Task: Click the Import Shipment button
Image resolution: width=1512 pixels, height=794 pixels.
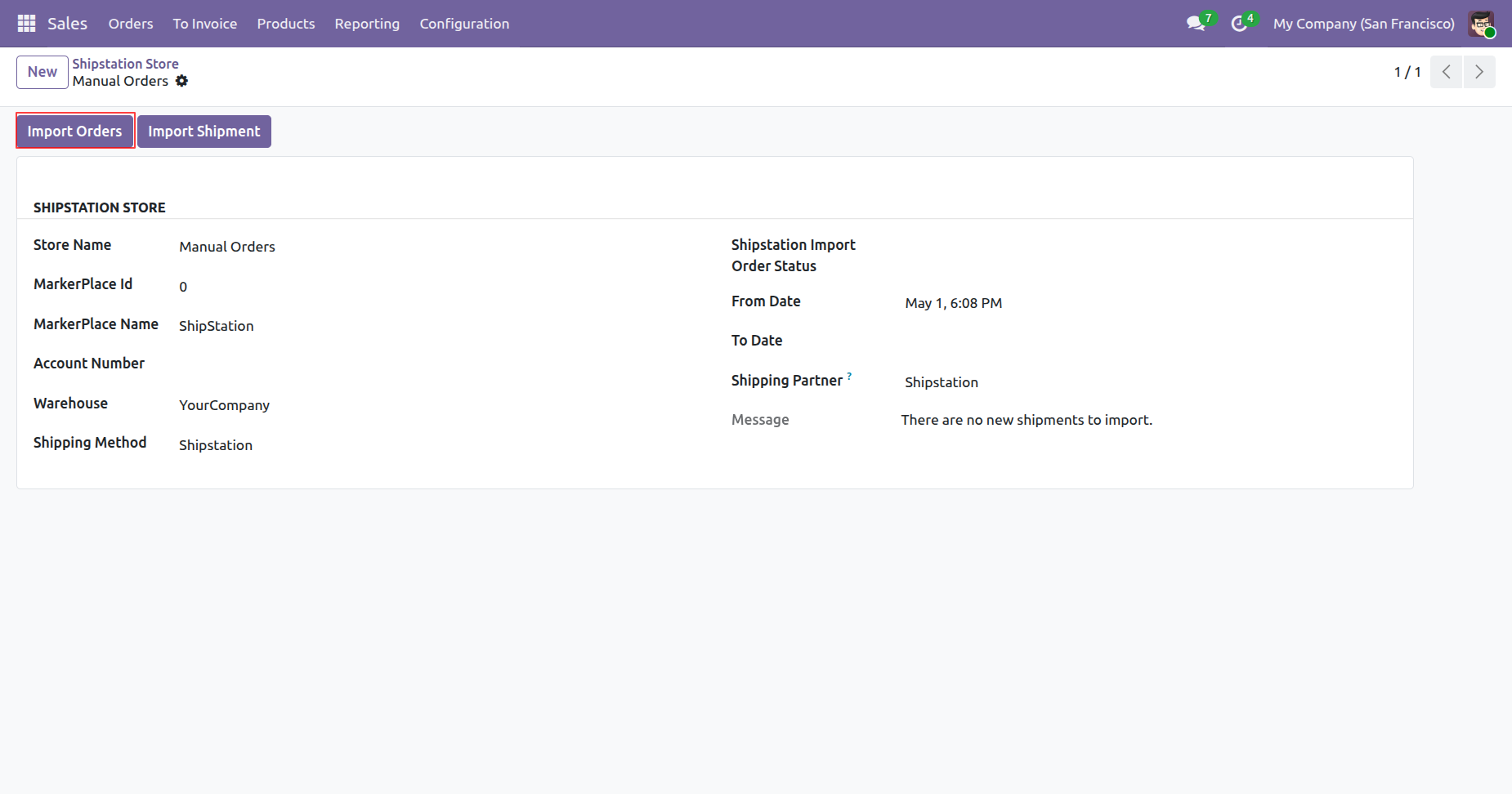Action: click(204, 132)
